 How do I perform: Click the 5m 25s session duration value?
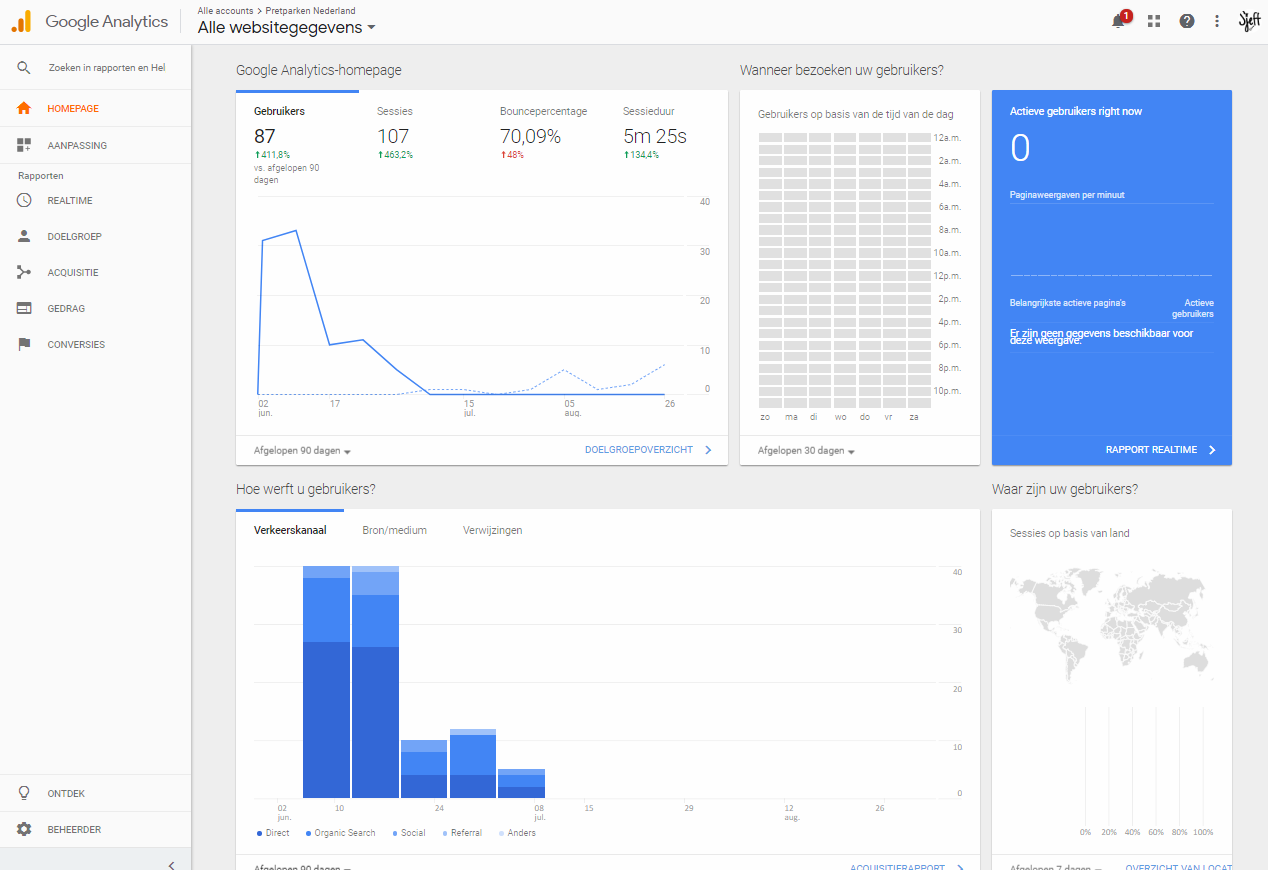pos(655,137)
